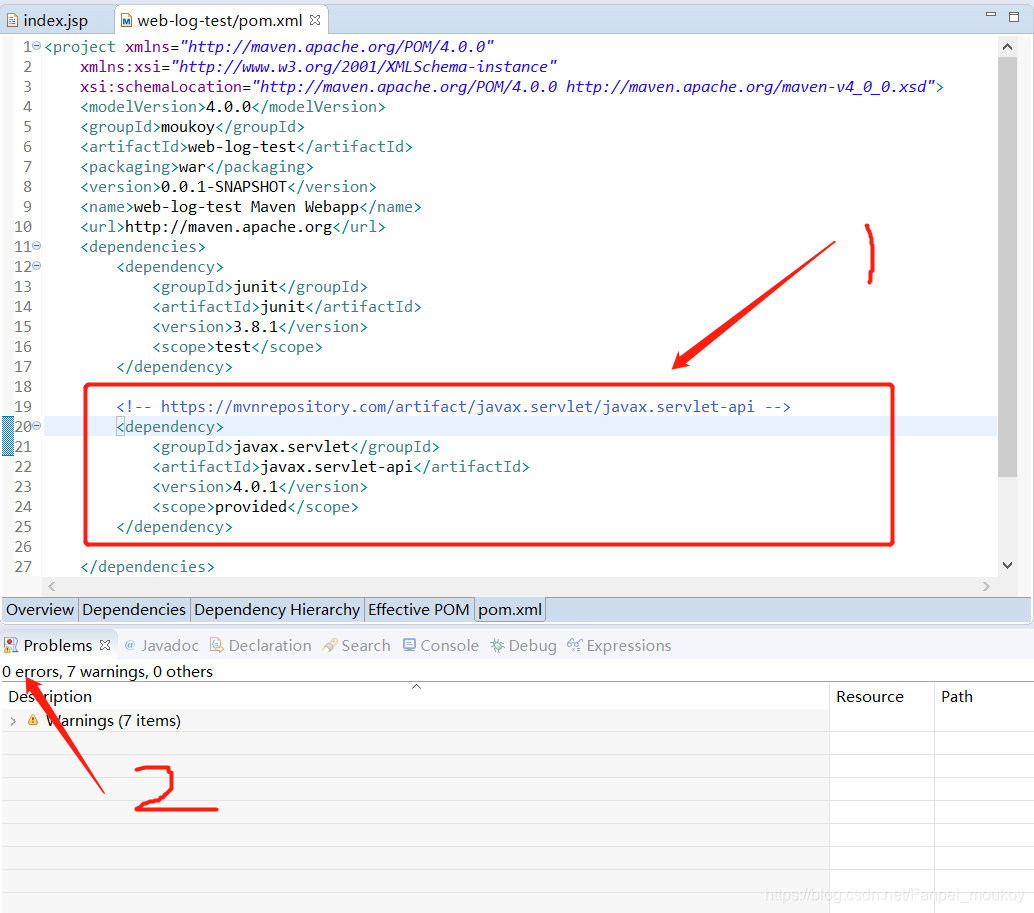Sort problems by Description column
Screen dimensions: 1034x913
[415, 696]
